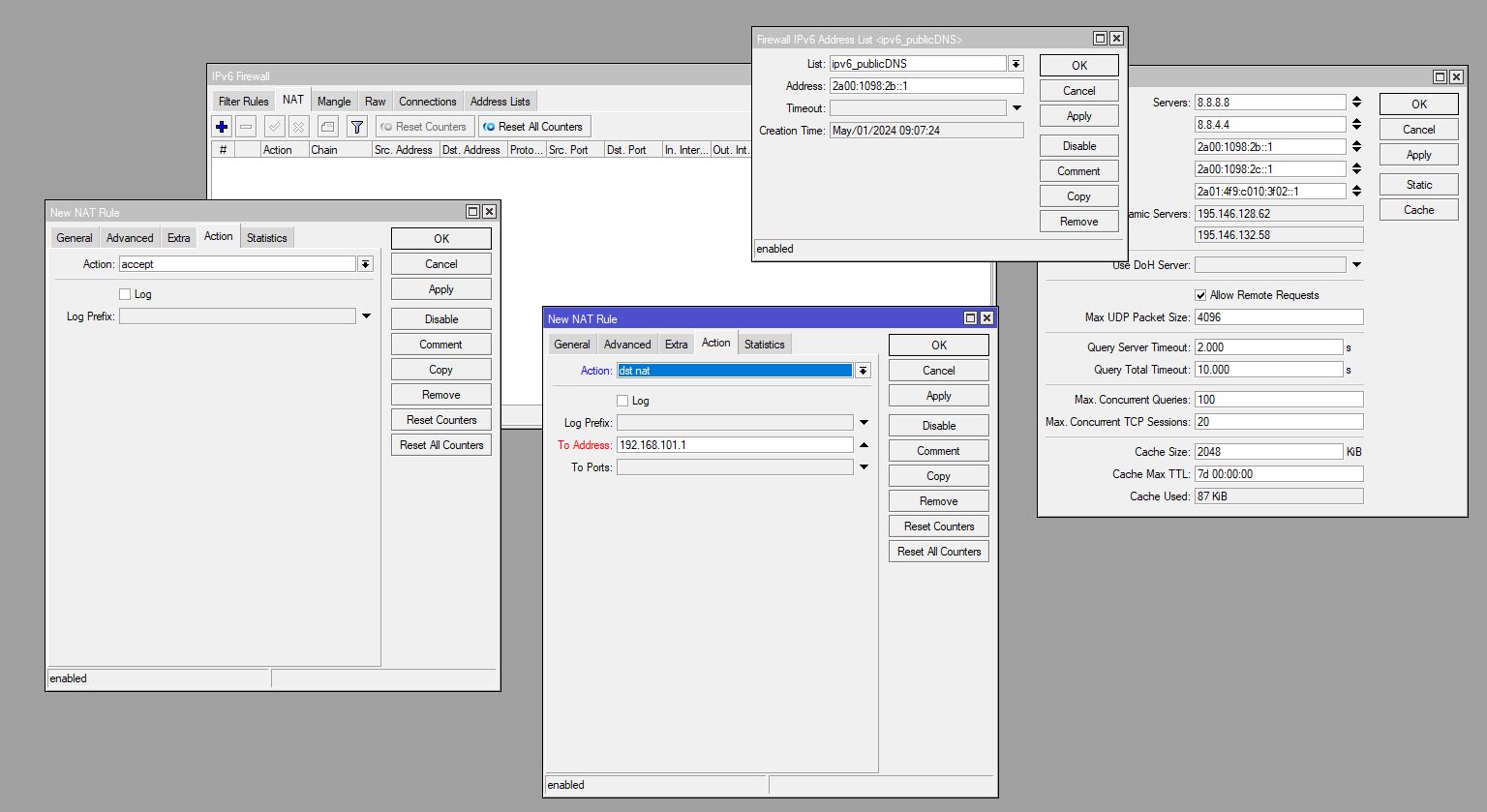Screen dimensions: 1487x812
Task: Enable the selected firewall rule
Action: pyautogui.click(x=274, y=126)
